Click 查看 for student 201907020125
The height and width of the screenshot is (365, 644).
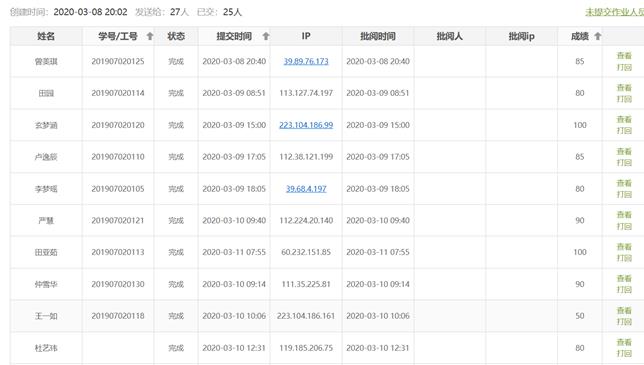pos(624,55)
